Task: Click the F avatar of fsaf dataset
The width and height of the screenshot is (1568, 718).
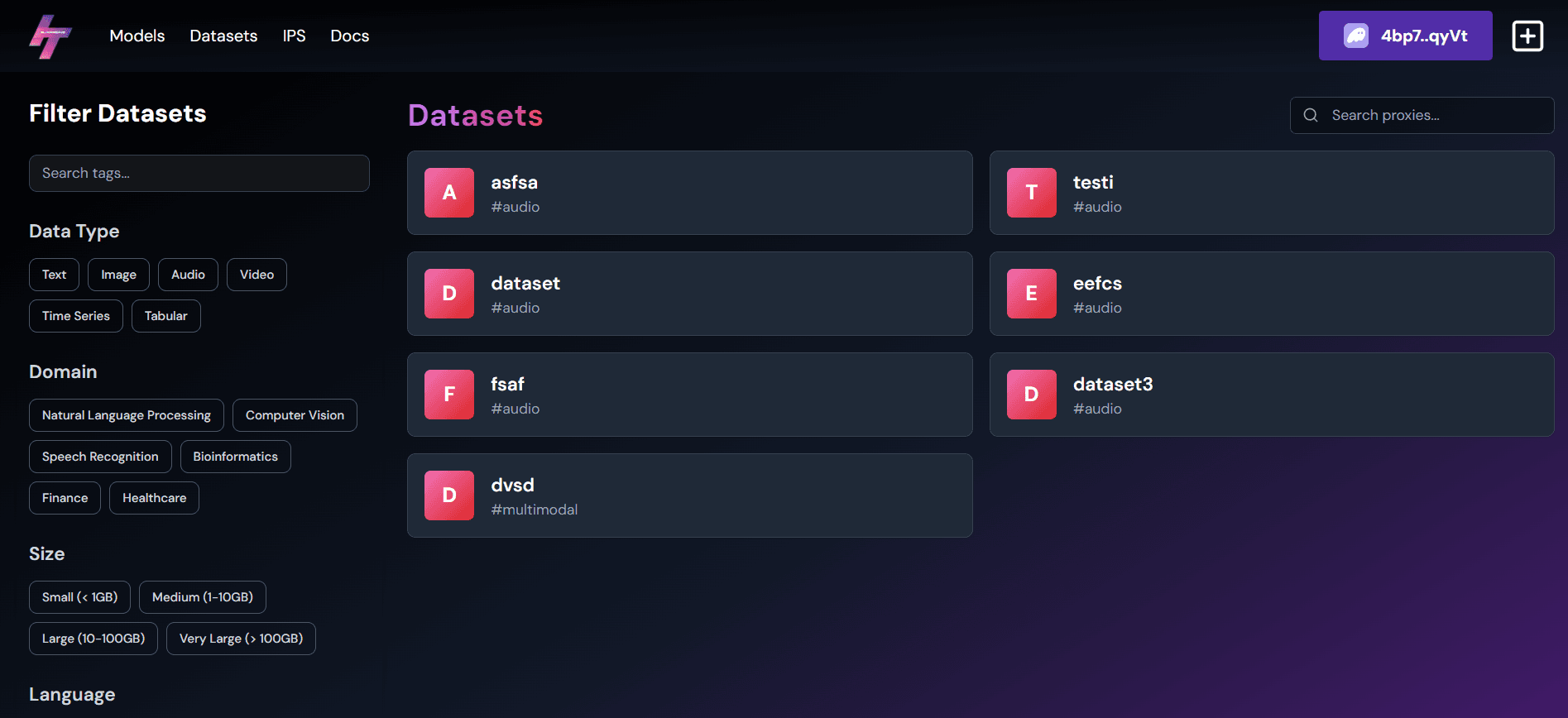Action: (449, 395)
